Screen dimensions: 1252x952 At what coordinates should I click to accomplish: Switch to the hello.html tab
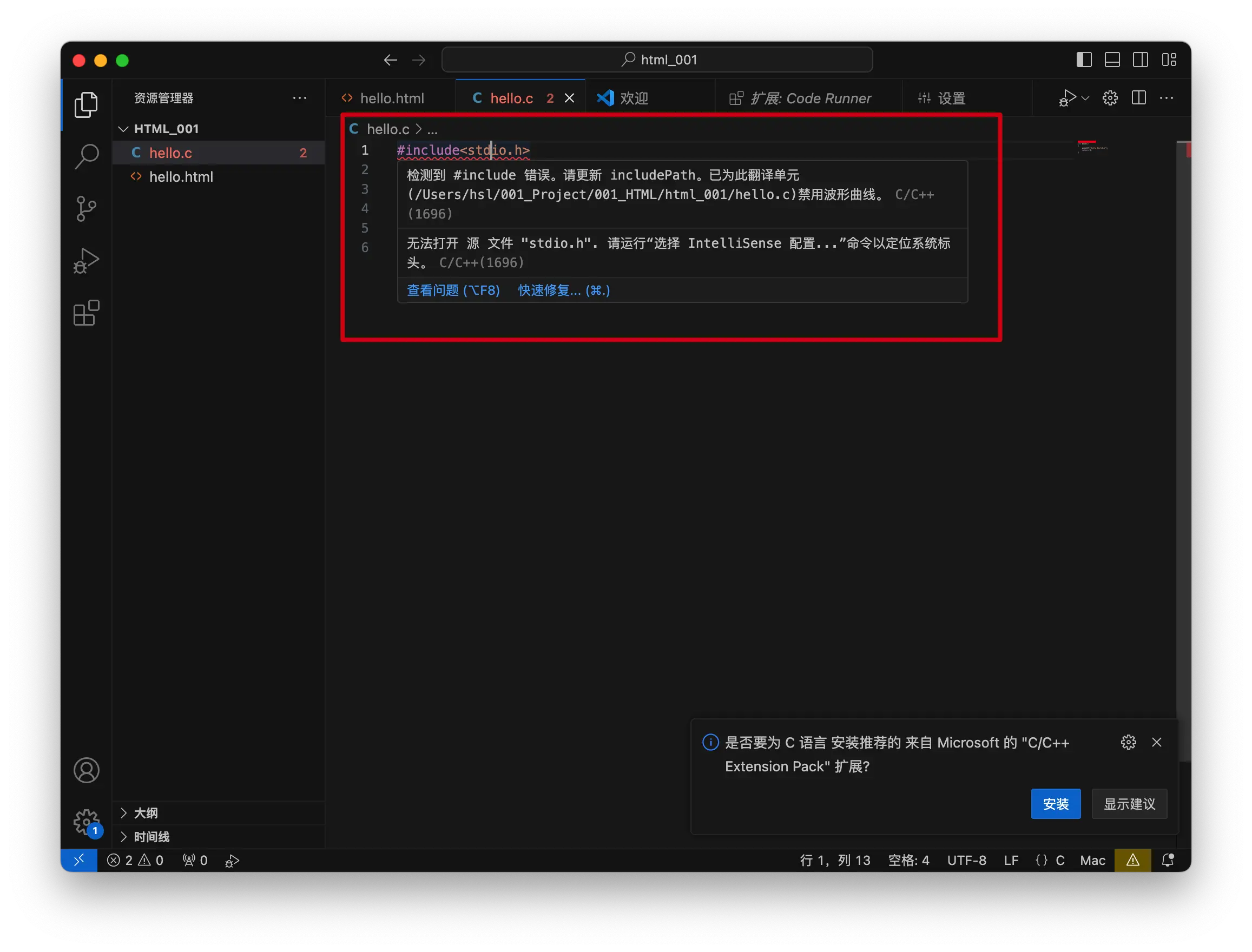click(390, 98)
